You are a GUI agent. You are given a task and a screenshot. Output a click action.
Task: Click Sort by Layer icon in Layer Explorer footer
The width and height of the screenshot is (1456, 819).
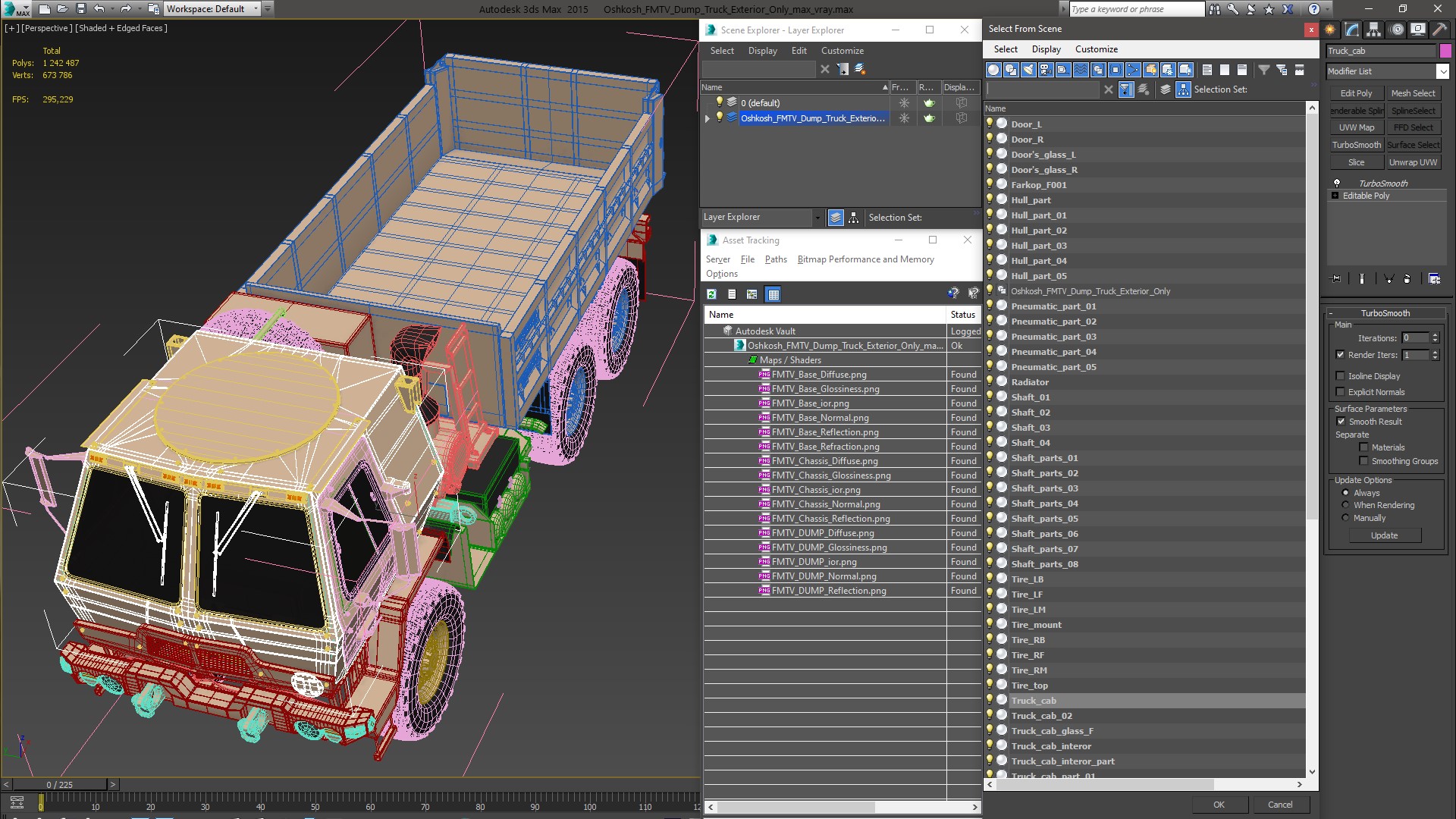(x=836, y=218)
